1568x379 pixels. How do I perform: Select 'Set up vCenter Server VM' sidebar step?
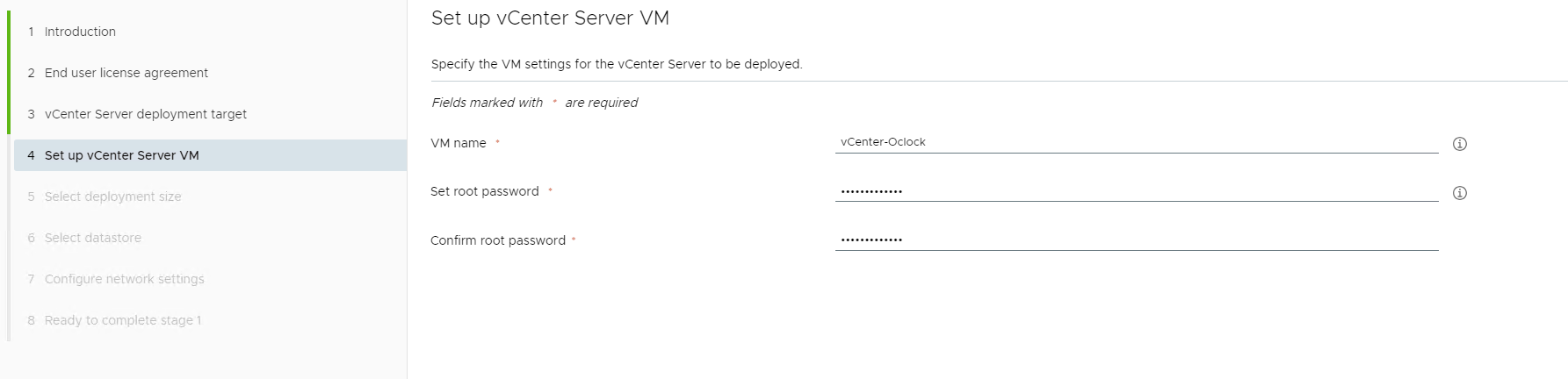(122, 155)
